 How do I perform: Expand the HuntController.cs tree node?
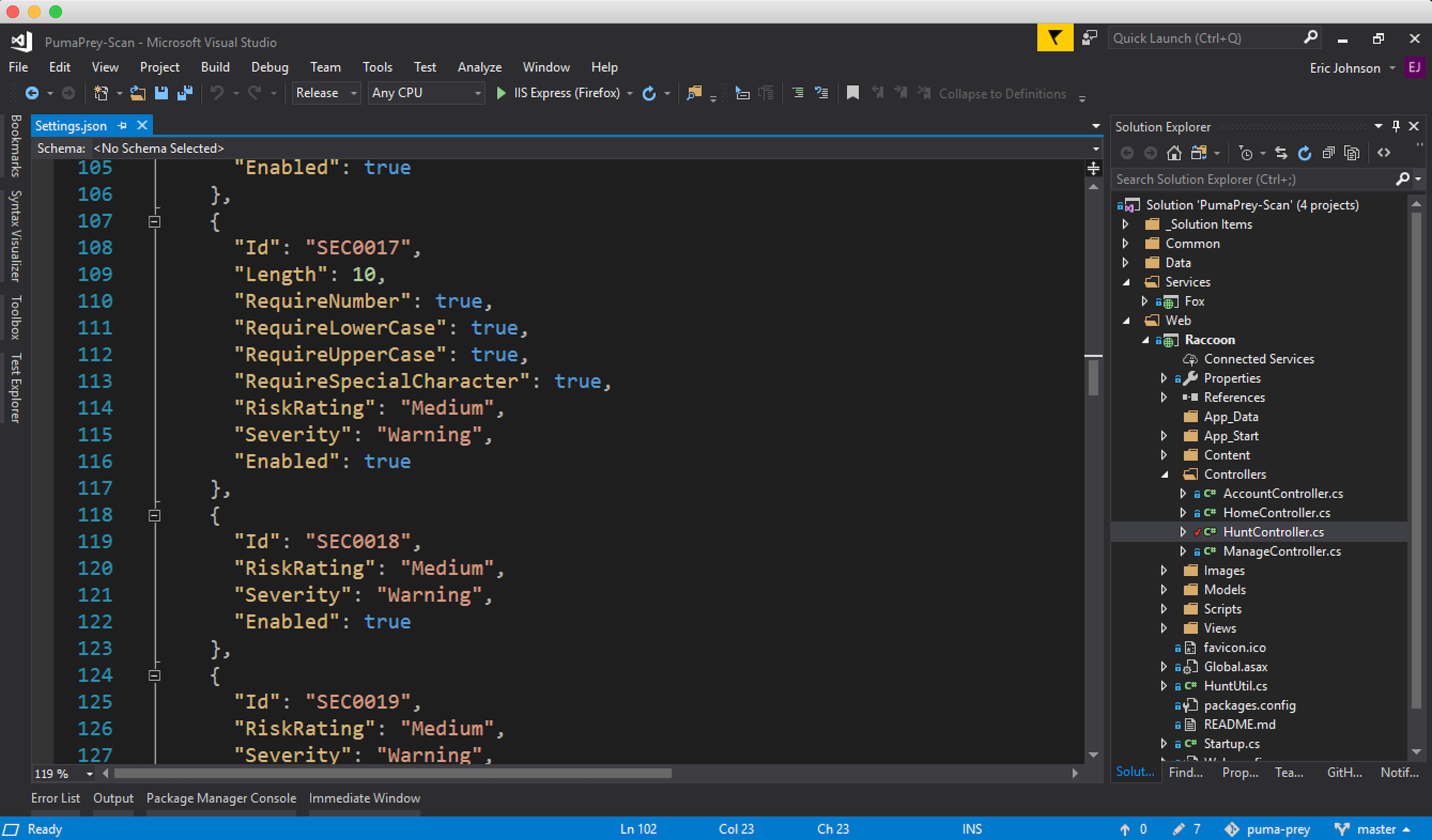click(x=1183, y=532)
